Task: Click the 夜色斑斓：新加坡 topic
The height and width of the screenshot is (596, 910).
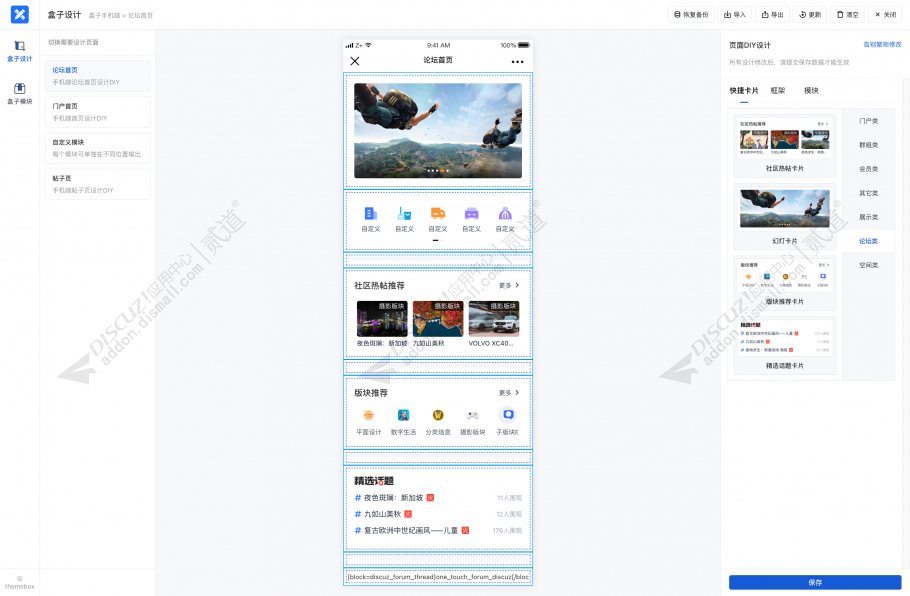Action: click(393, 498)
